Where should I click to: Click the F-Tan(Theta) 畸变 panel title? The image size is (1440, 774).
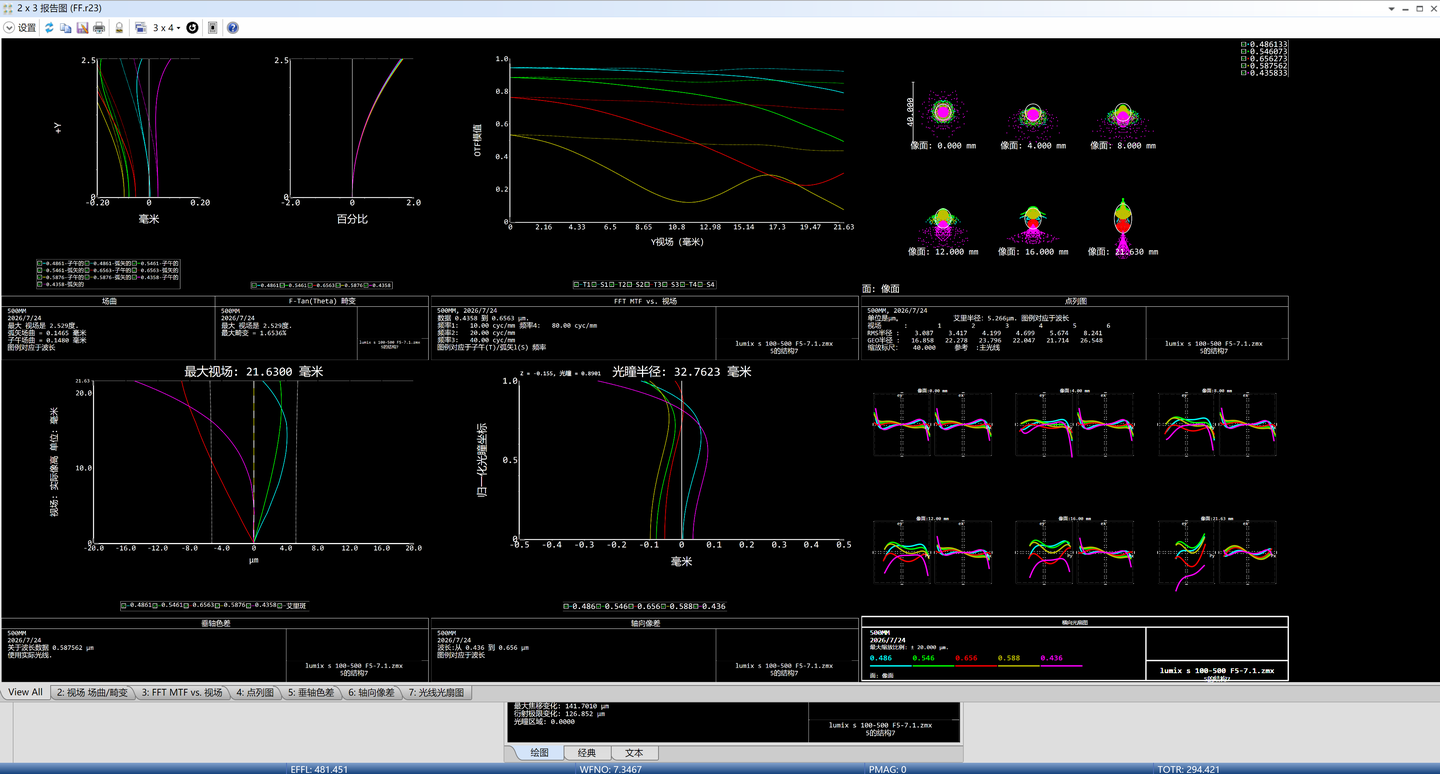(x=322, y=300)
